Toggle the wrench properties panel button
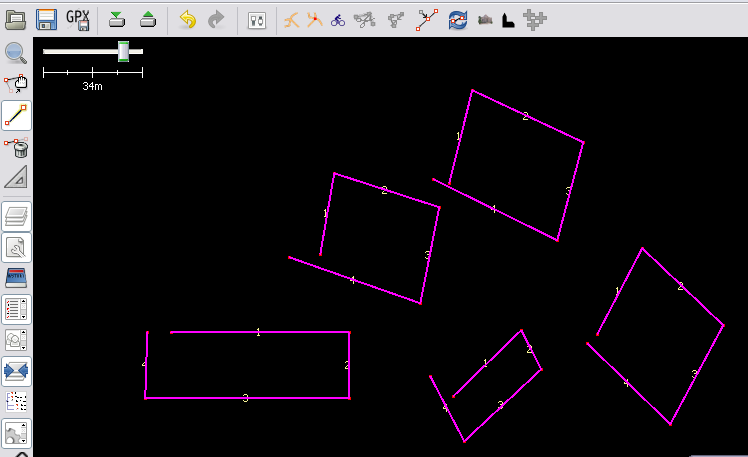The image size is (748, 457). 16,247
